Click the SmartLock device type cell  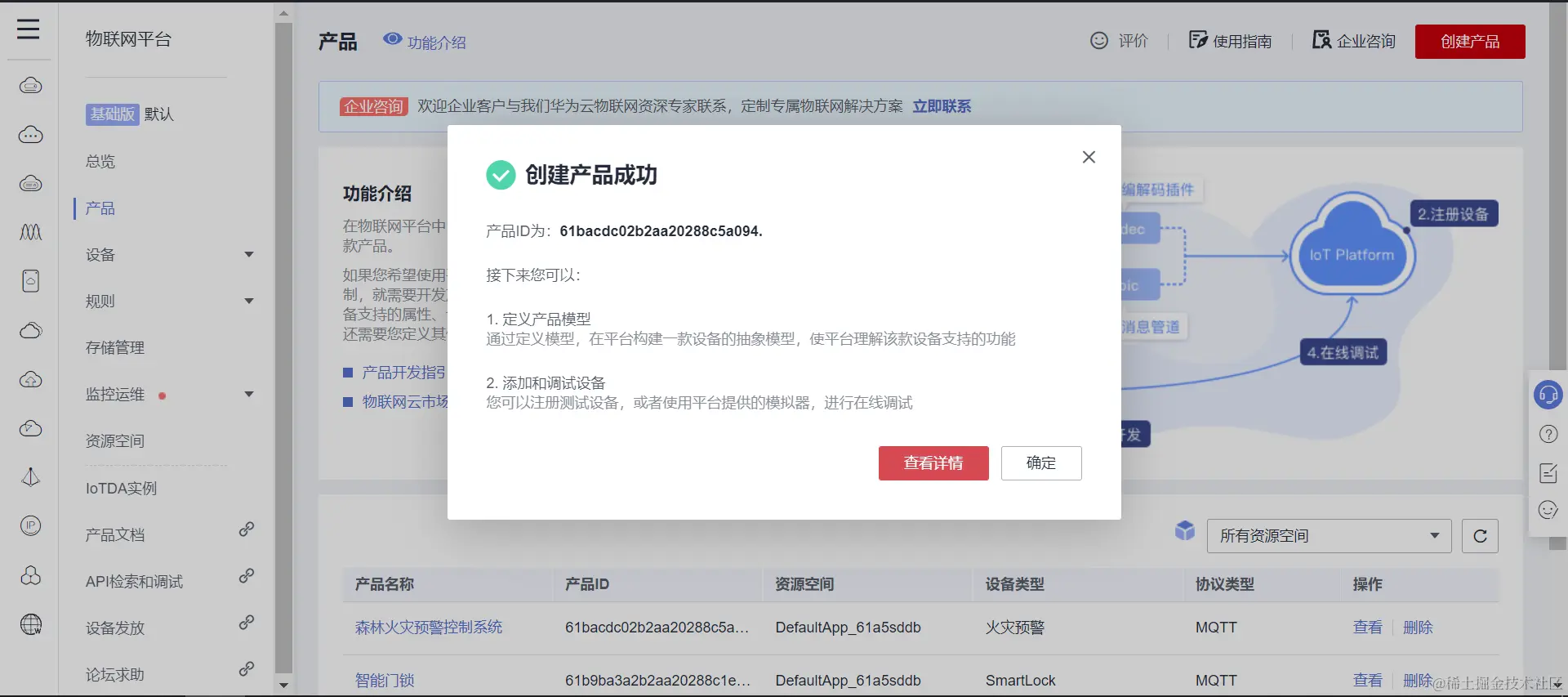tap(1020, 680)
